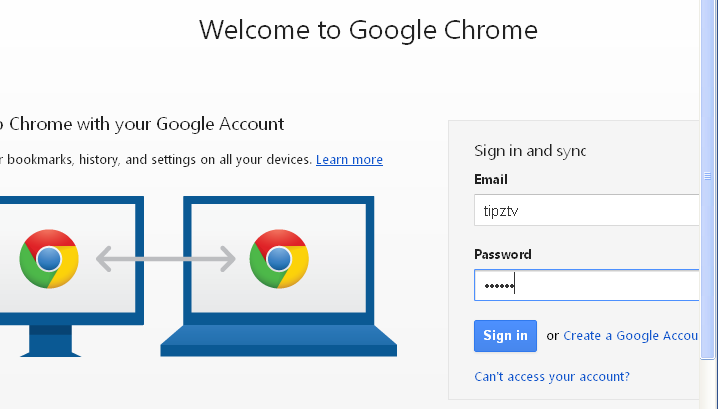Click the grip lines on the scrollbar
Screen dimensions: 718x409
click(x=707, y=176)
